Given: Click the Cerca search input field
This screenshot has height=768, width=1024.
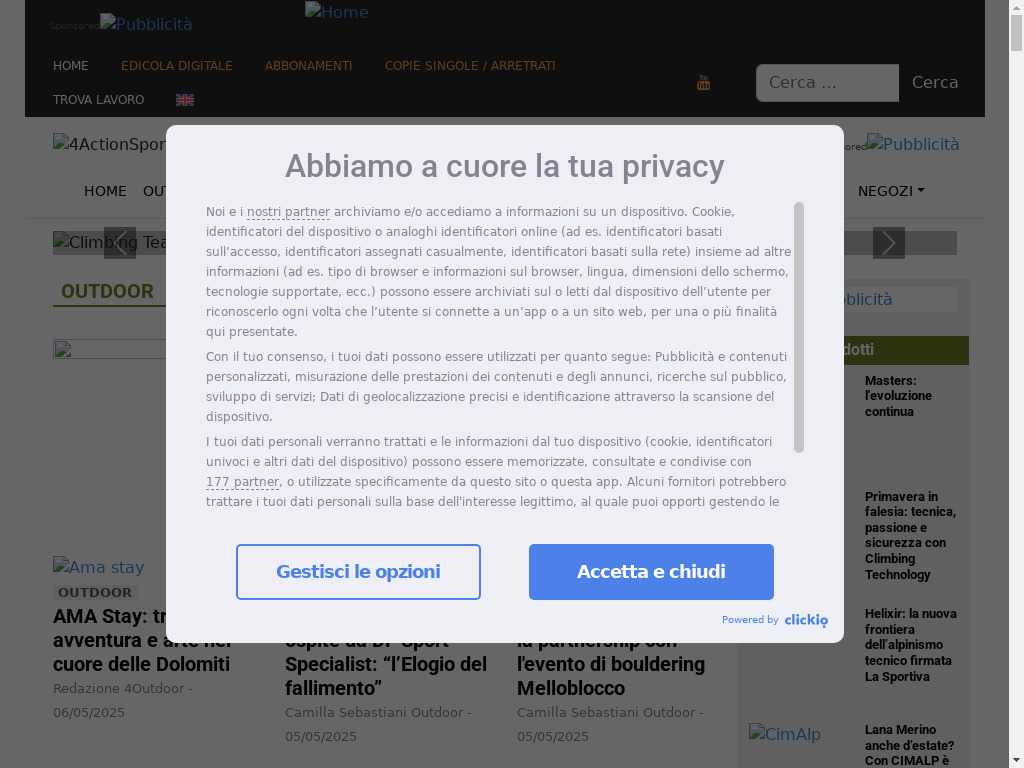Looking at the screenshot, I should pos(827,83).
